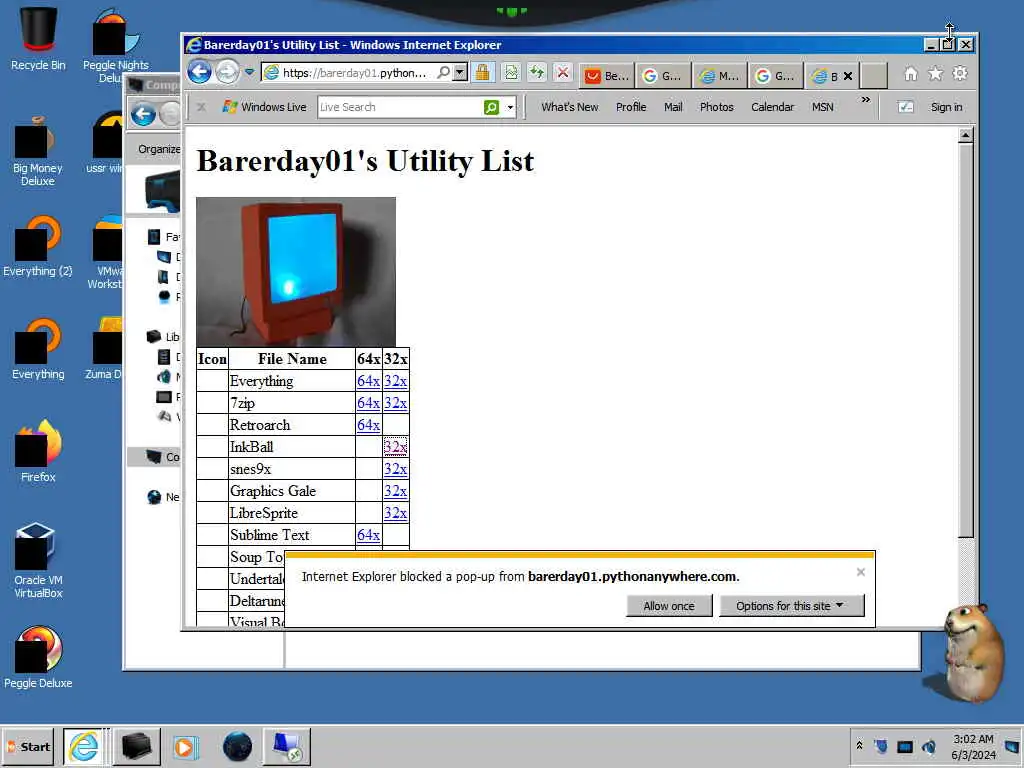This screenshot has width=1024, height=768.
Task: Open Favorites star icon
Action: pyautogui.click(x=935, y=74)
